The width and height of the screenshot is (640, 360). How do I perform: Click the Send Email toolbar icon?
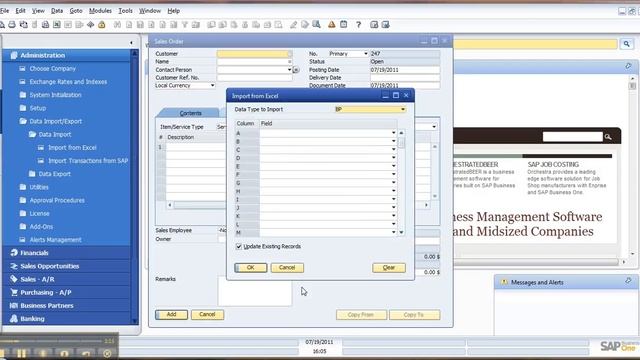pyautogui.click(x=23, y=25)
